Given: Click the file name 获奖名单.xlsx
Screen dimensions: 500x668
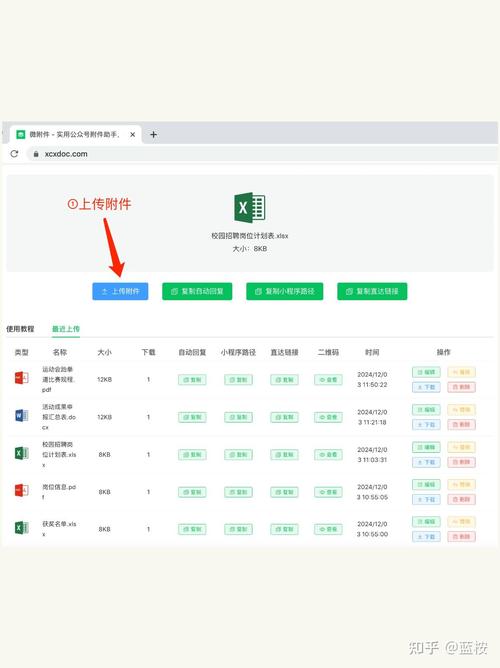Looking at the screenshot, I should click(59, 529).
